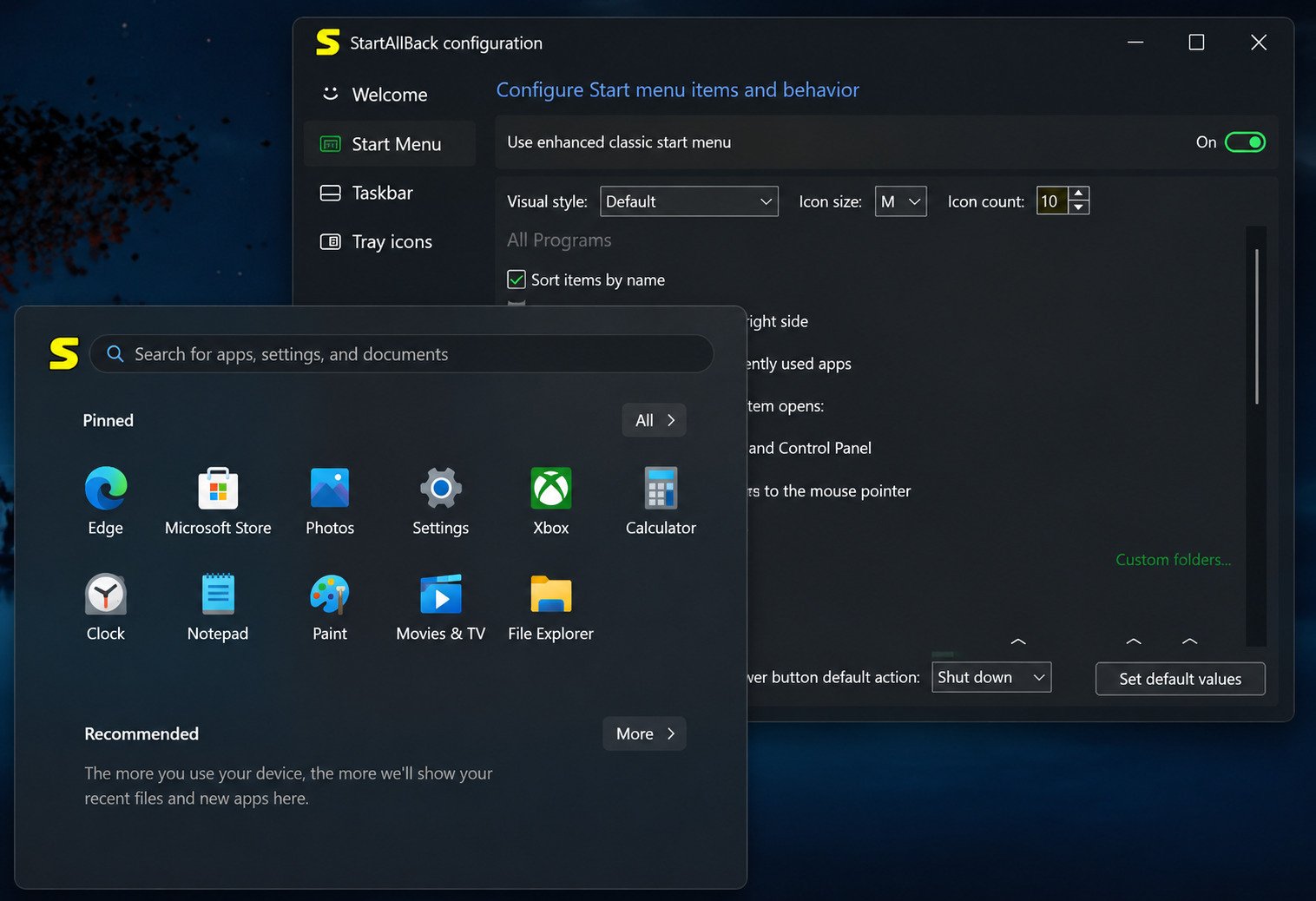Select the Start Menu section
The width and height of the screenshot is (1316, 901).
(390, 144)
